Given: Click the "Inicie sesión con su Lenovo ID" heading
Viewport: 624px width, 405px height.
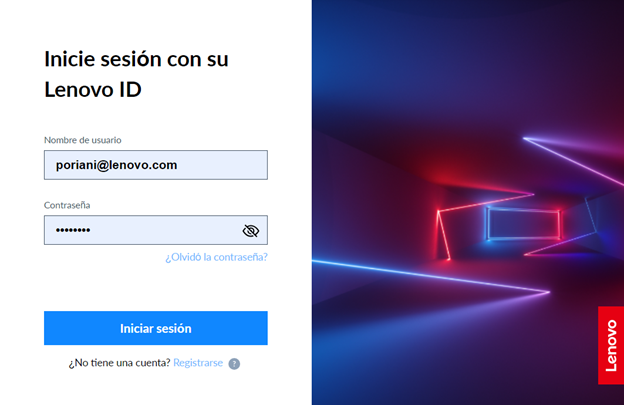Looking at the screenshot, I should (136, 74).
